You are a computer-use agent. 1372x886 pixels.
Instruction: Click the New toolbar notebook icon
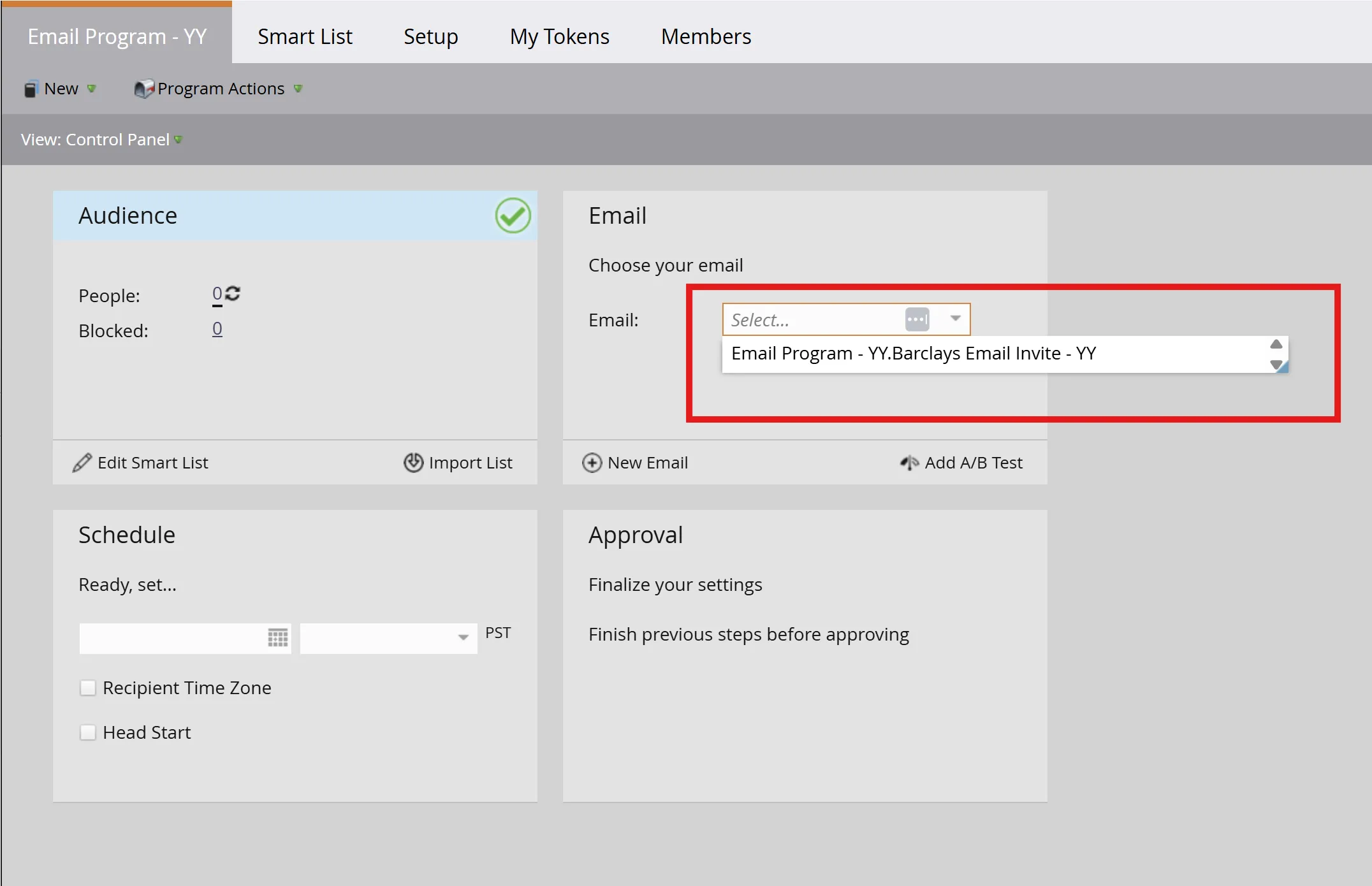(31, 89)
